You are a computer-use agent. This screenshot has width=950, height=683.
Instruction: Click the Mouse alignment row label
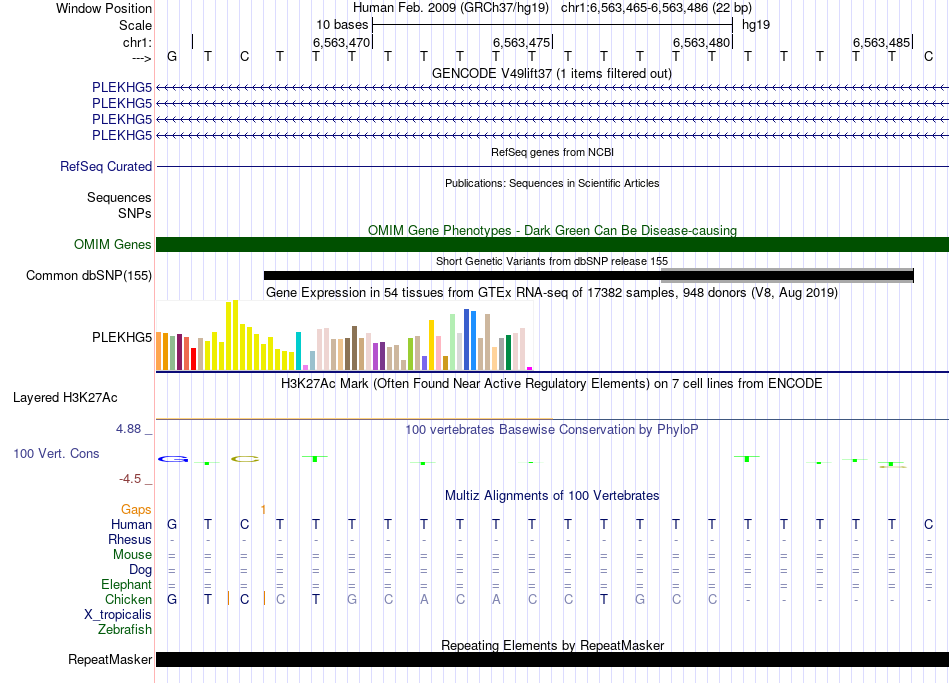(132, 555)
